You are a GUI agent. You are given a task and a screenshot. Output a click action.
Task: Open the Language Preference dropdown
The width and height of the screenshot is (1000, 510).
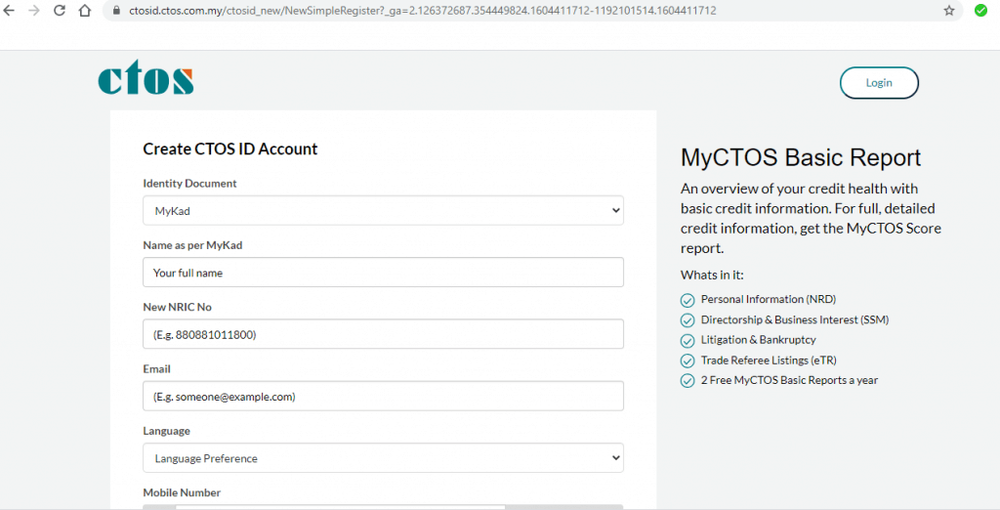pyautogui.click(x=383, y=458)
